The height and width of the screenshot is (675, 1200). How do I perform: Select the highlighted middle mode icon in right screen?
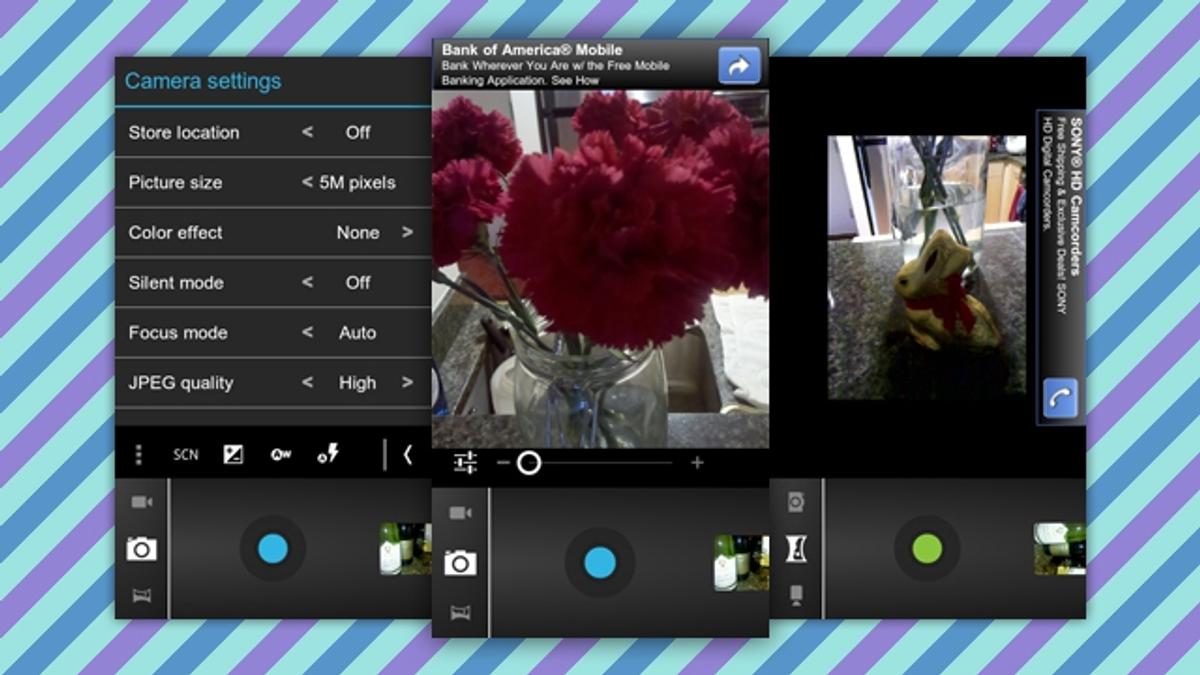tap(796, 548)
